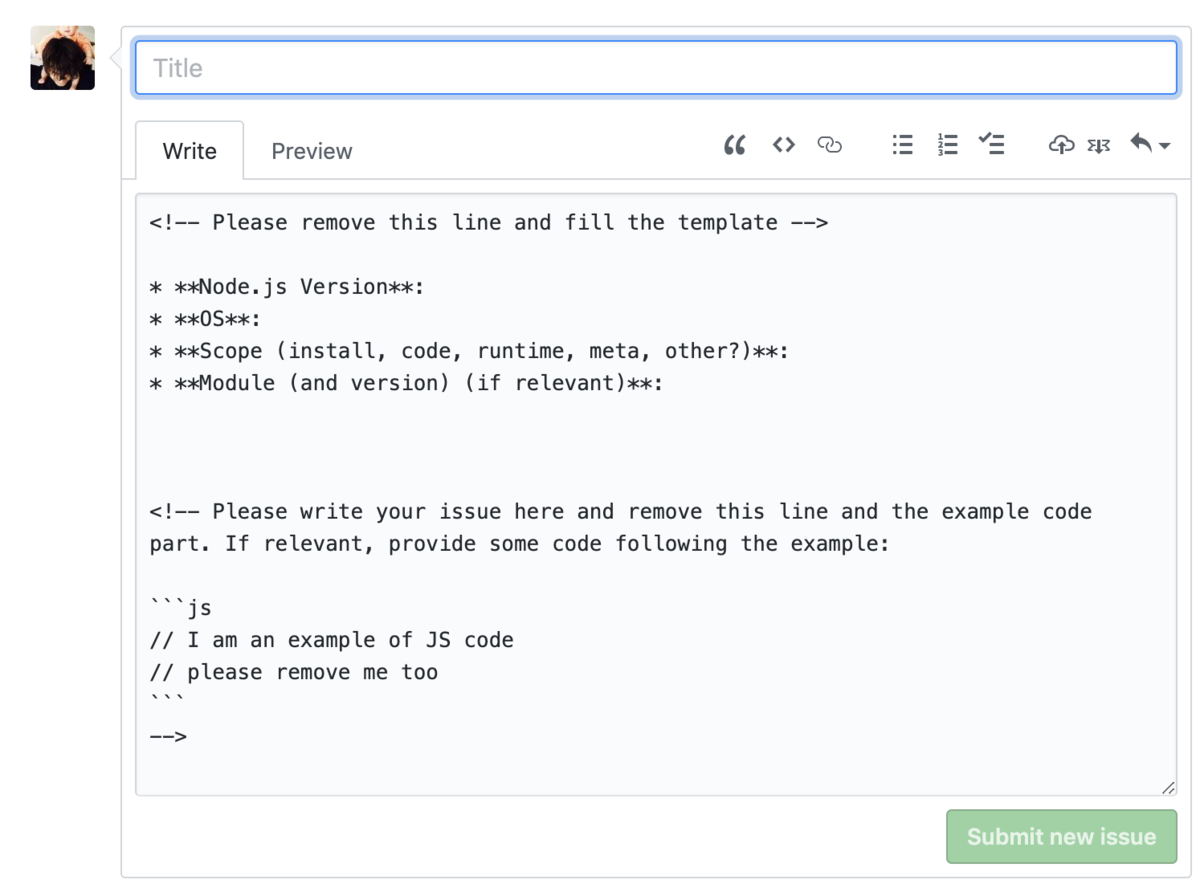Insert a bulleted list
The image size is (1200, 896).
tap(902, 146)
